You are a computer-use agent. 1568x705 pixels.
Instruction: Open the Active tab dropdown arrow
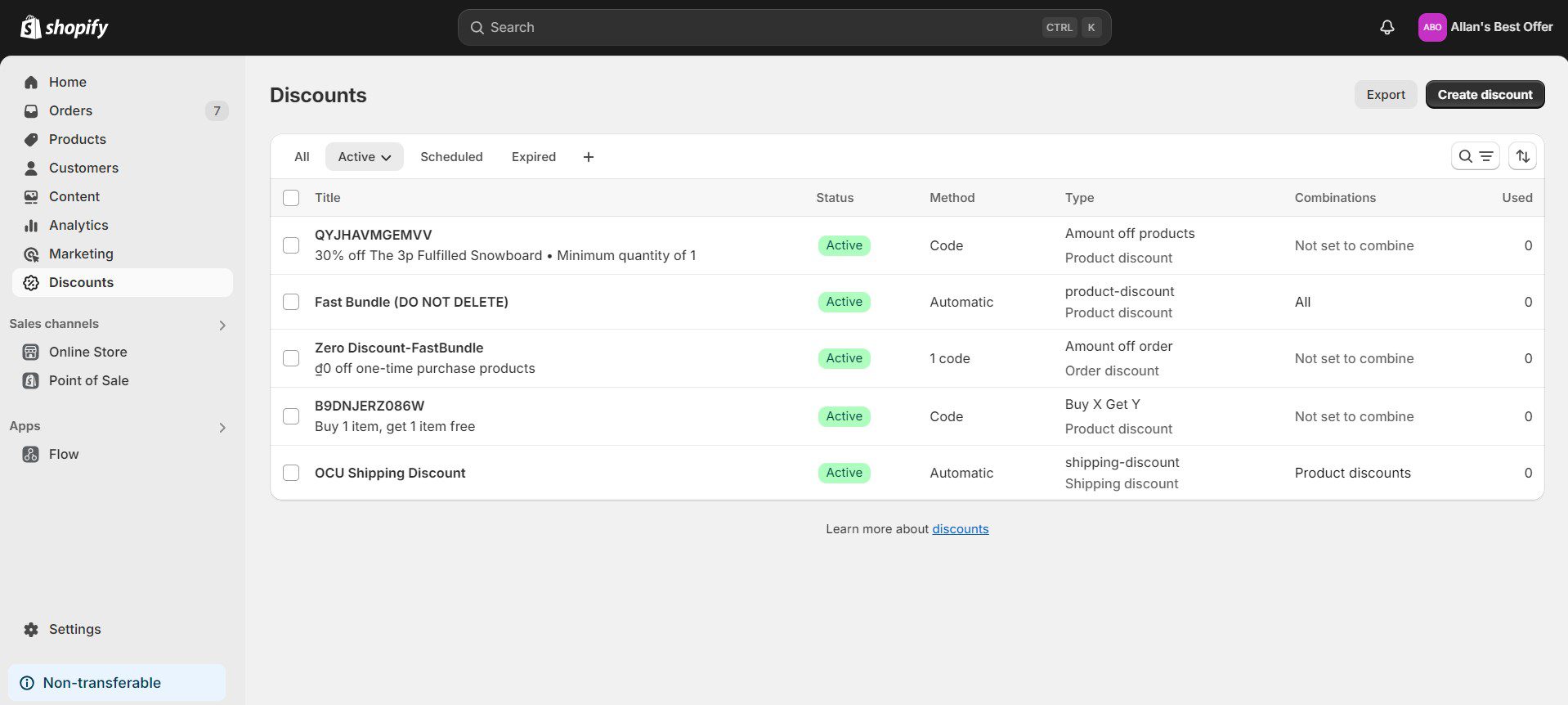coord(386,158)
